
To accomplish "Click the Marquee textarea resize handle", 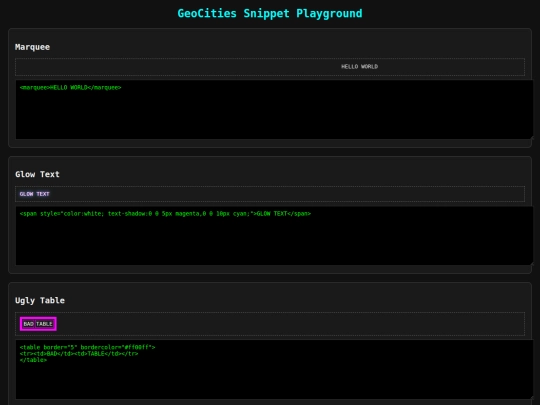I will coord(531,138).
